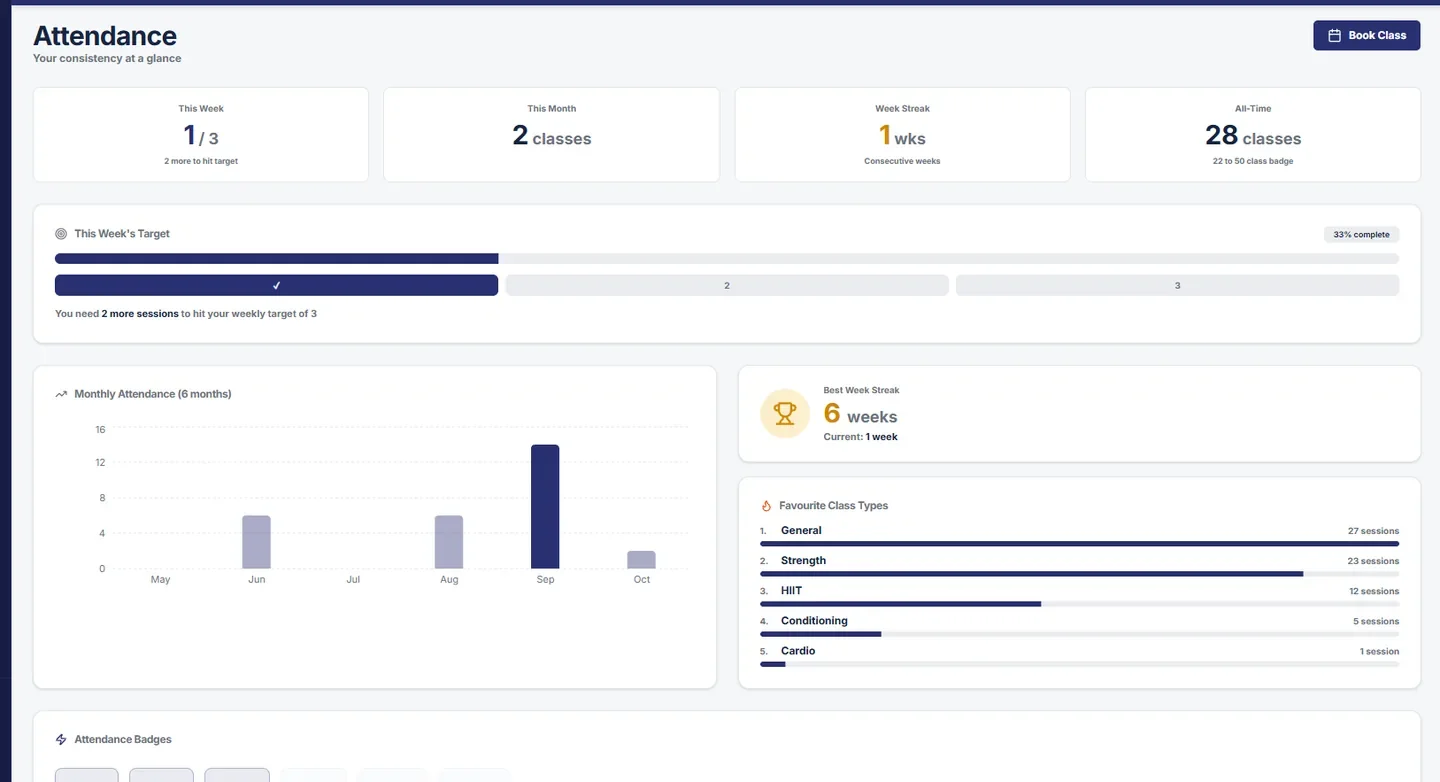The width and height of the screenshot is (1440, 782).
Task: Select the General class type row
Action: (x=1079, y=536)
